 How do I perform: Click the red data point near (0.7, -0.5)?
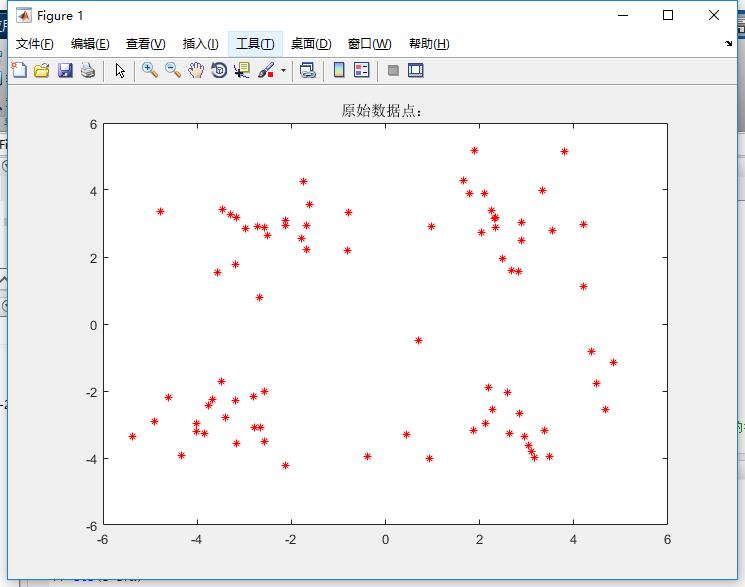click(418, 340)
